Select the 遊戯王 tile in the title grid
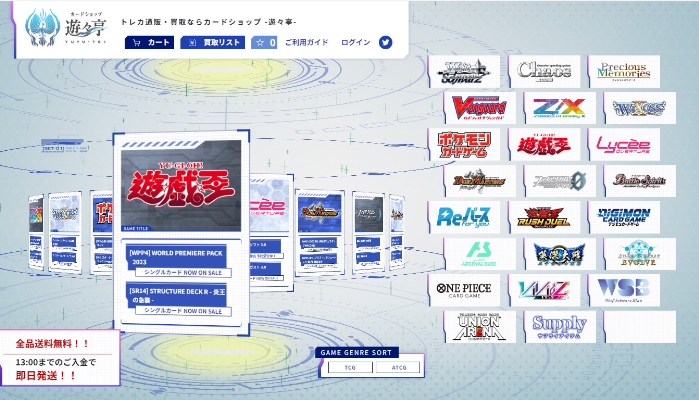The height and width of the screenshot is (400, 699). (x=544, y=144)
